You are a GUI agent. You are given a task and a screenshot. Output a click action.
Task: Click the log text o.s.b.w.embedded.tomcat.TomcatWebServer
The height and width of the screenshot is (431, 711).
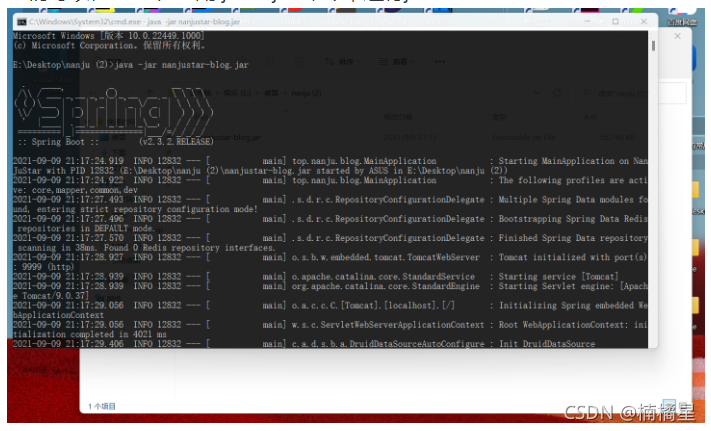[x=385, y=257]
